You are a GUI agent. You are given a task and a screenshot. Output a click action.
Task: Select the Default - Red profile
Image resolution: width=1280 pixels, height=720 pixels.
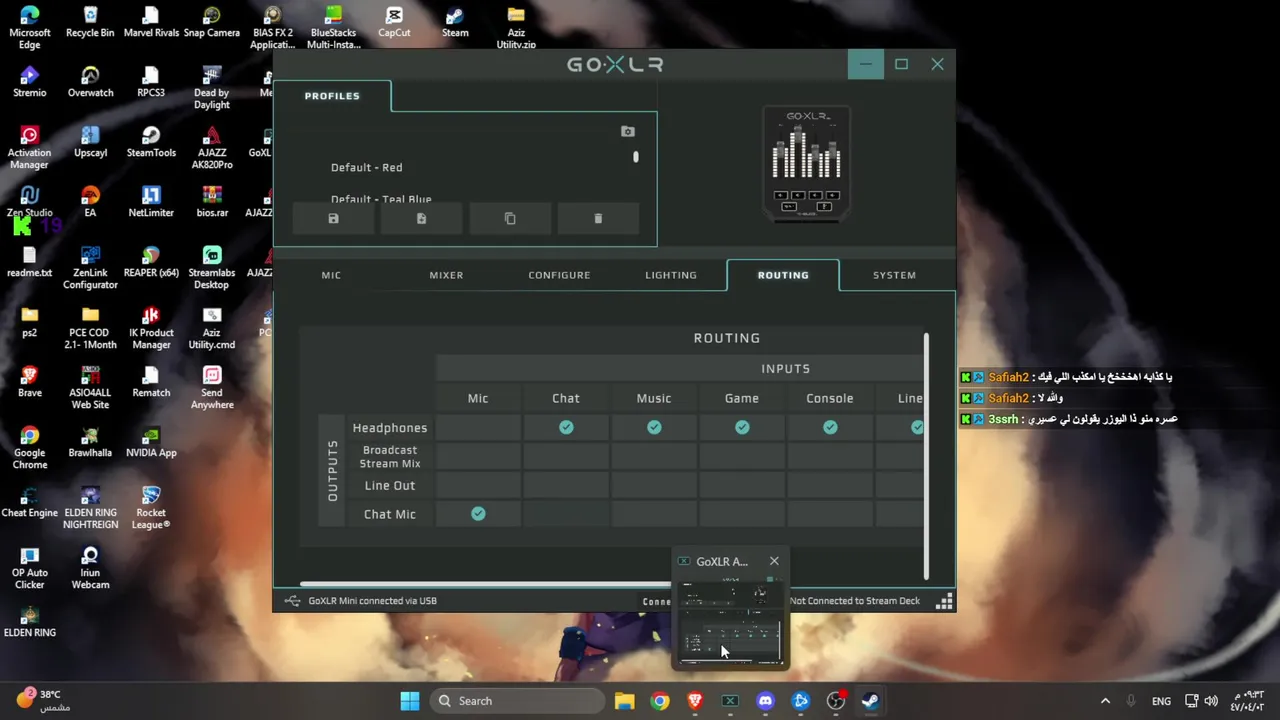(x=367, y=167)
